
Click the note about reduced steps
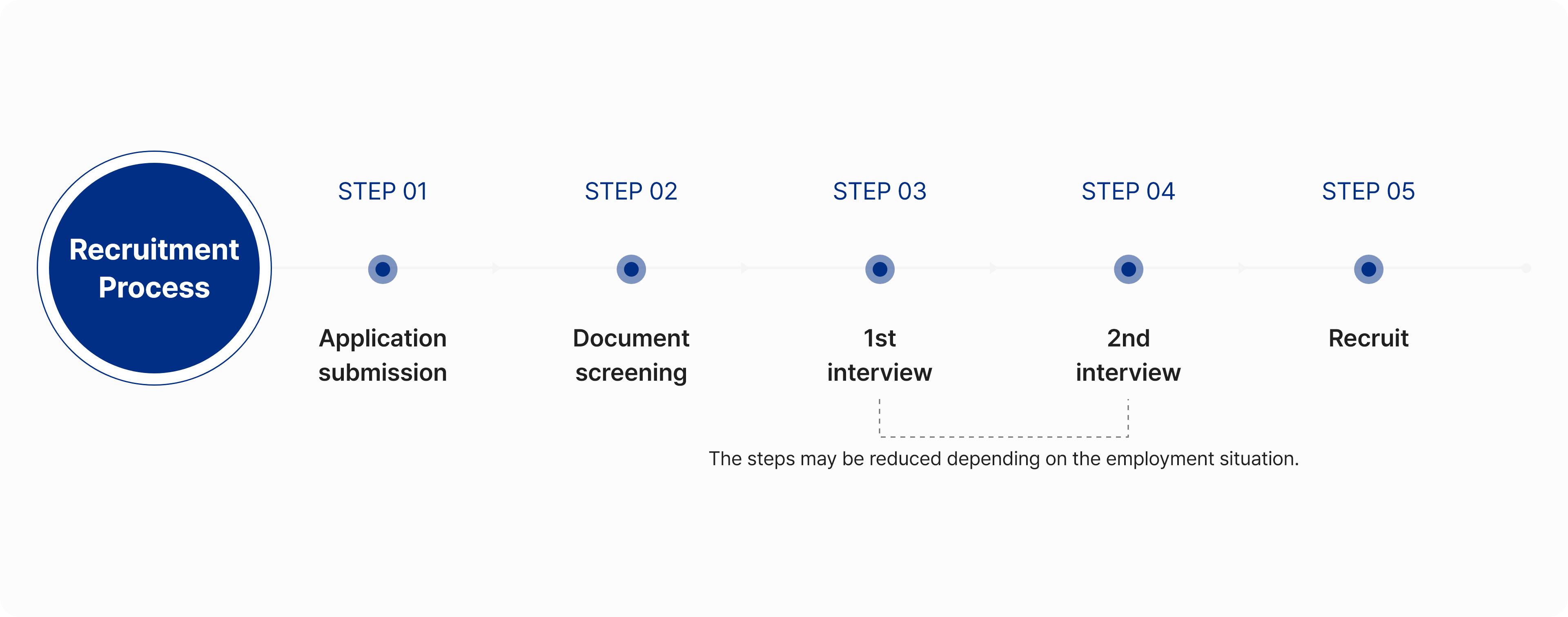coord(1003,459)
